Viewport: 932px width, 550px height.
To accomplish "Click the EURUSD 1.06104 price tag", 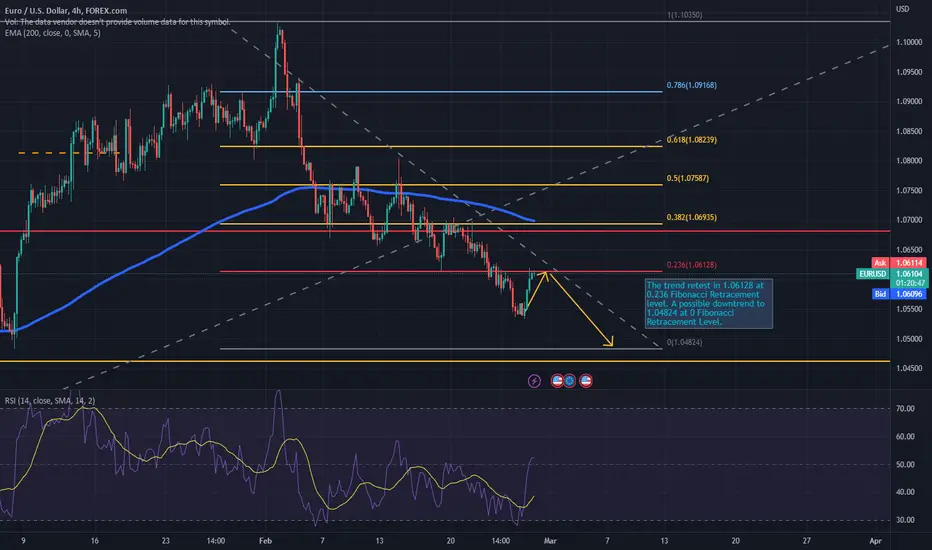I will [891, 274].
